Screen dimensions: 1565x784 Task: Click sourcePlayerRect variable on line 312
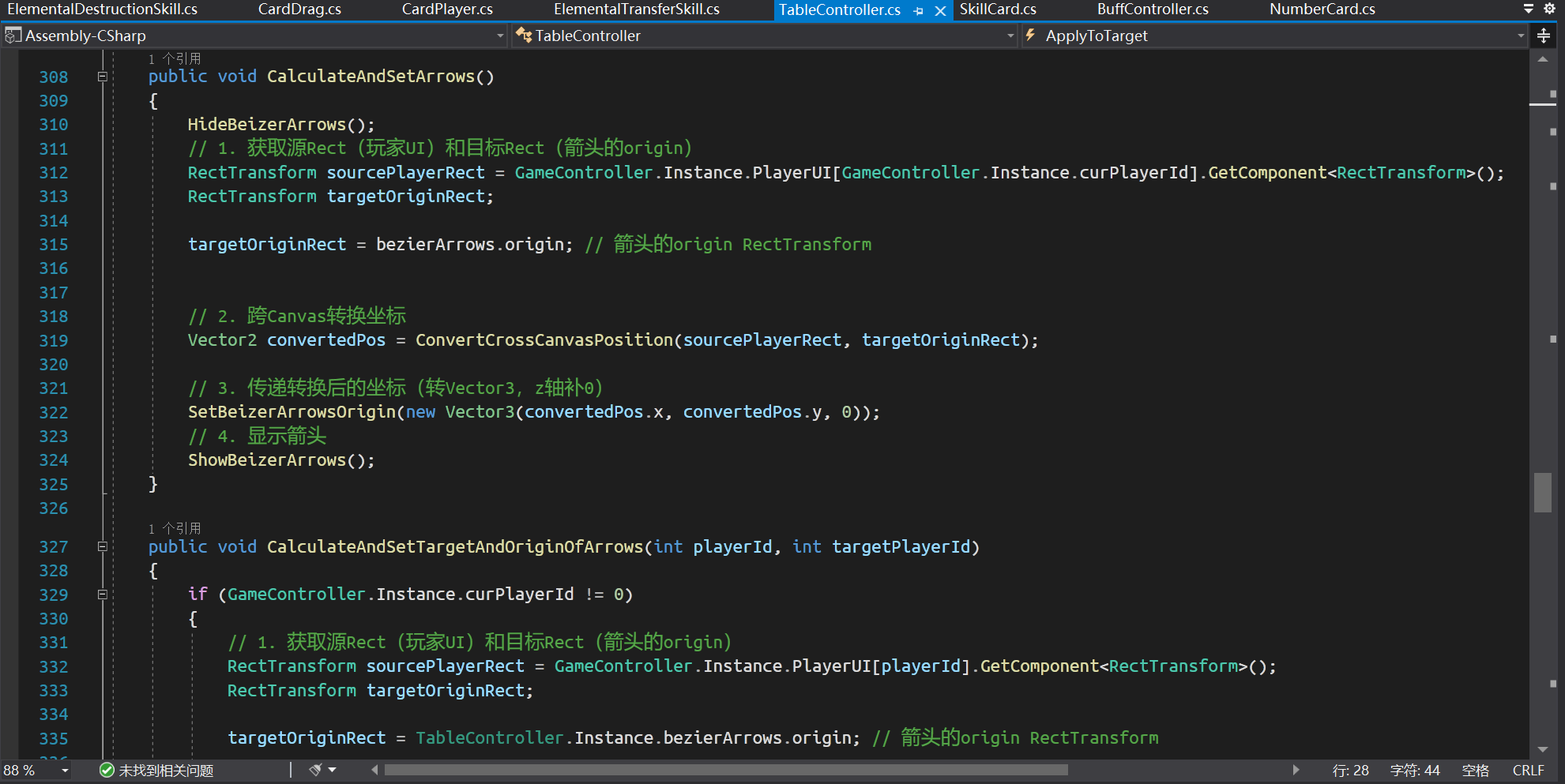[405, 173]
